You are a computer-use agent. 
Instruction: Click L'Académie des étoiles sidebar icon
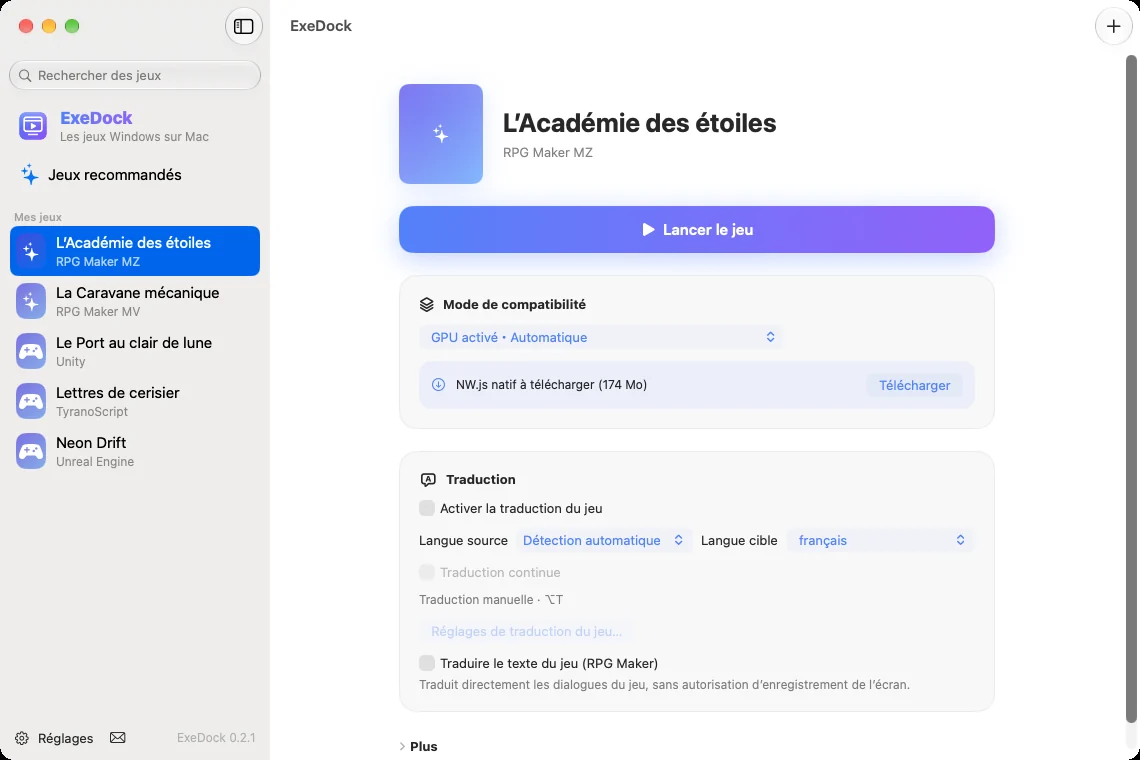(x=31, y=251)
